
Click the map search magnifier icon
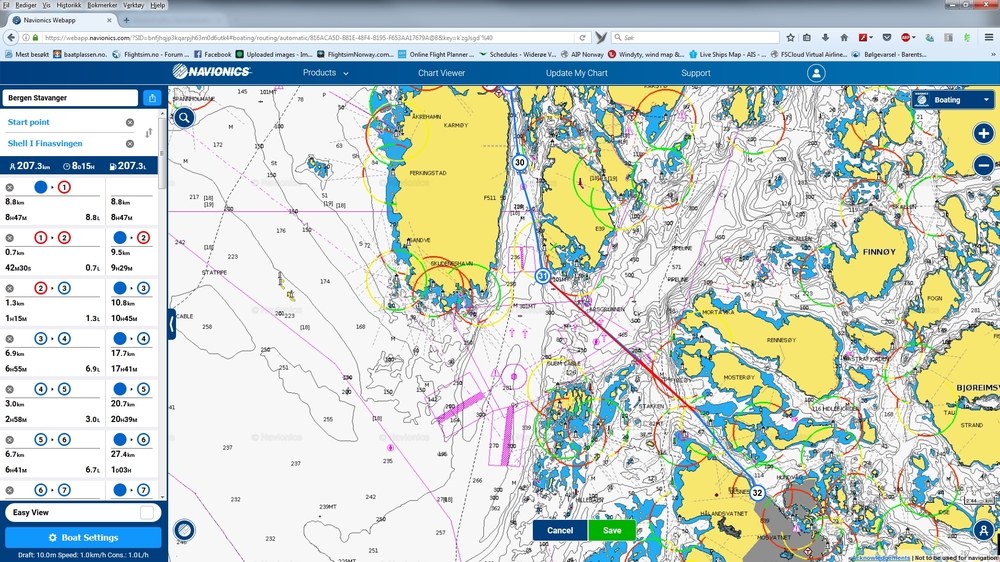(x=184, y=117)
